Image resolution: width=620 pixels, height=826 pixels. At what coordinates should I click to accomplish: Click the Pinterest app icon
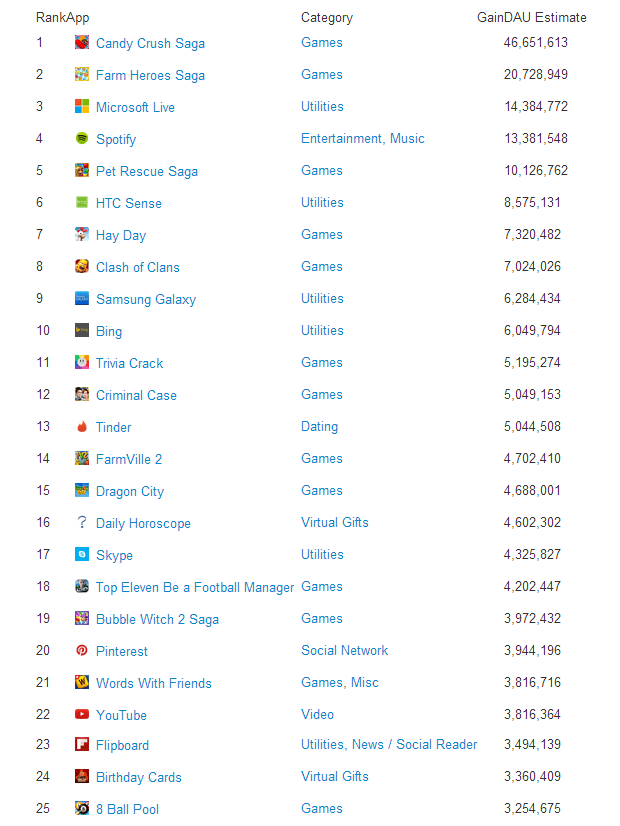pyautogui.click(x=82, y=650)
